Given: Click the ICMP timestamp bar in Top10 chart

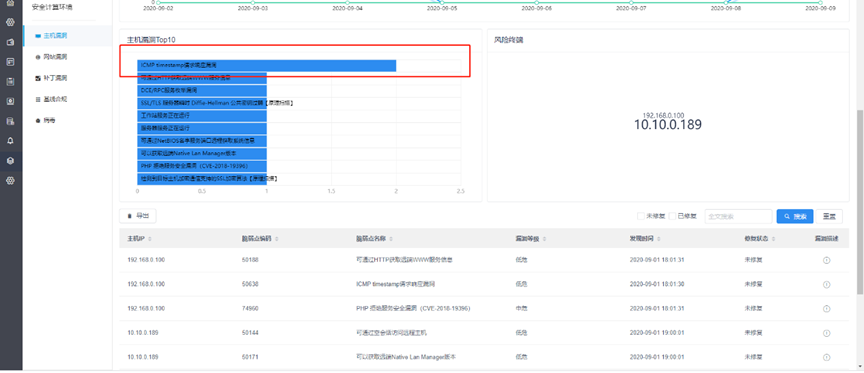Looking at the screenshot, I should tap(267, 66).
